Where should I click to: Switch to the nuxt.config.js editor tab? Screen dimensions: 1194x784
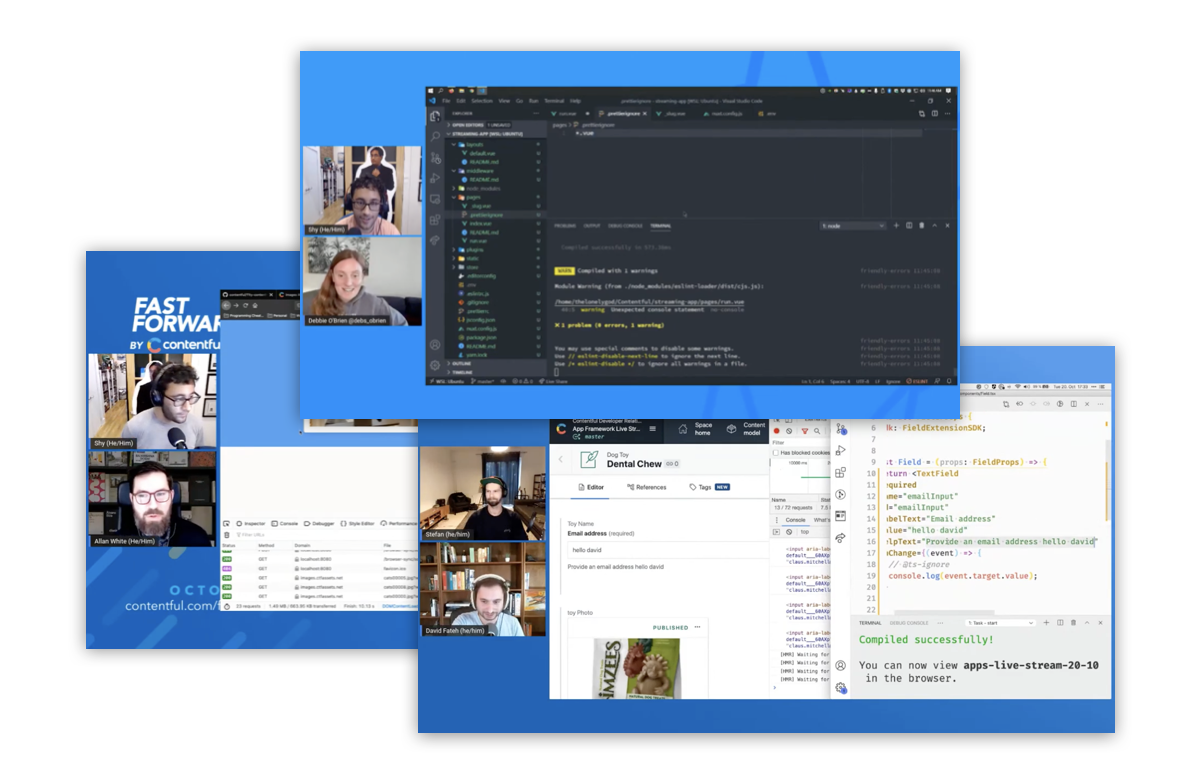click(723, 113)
